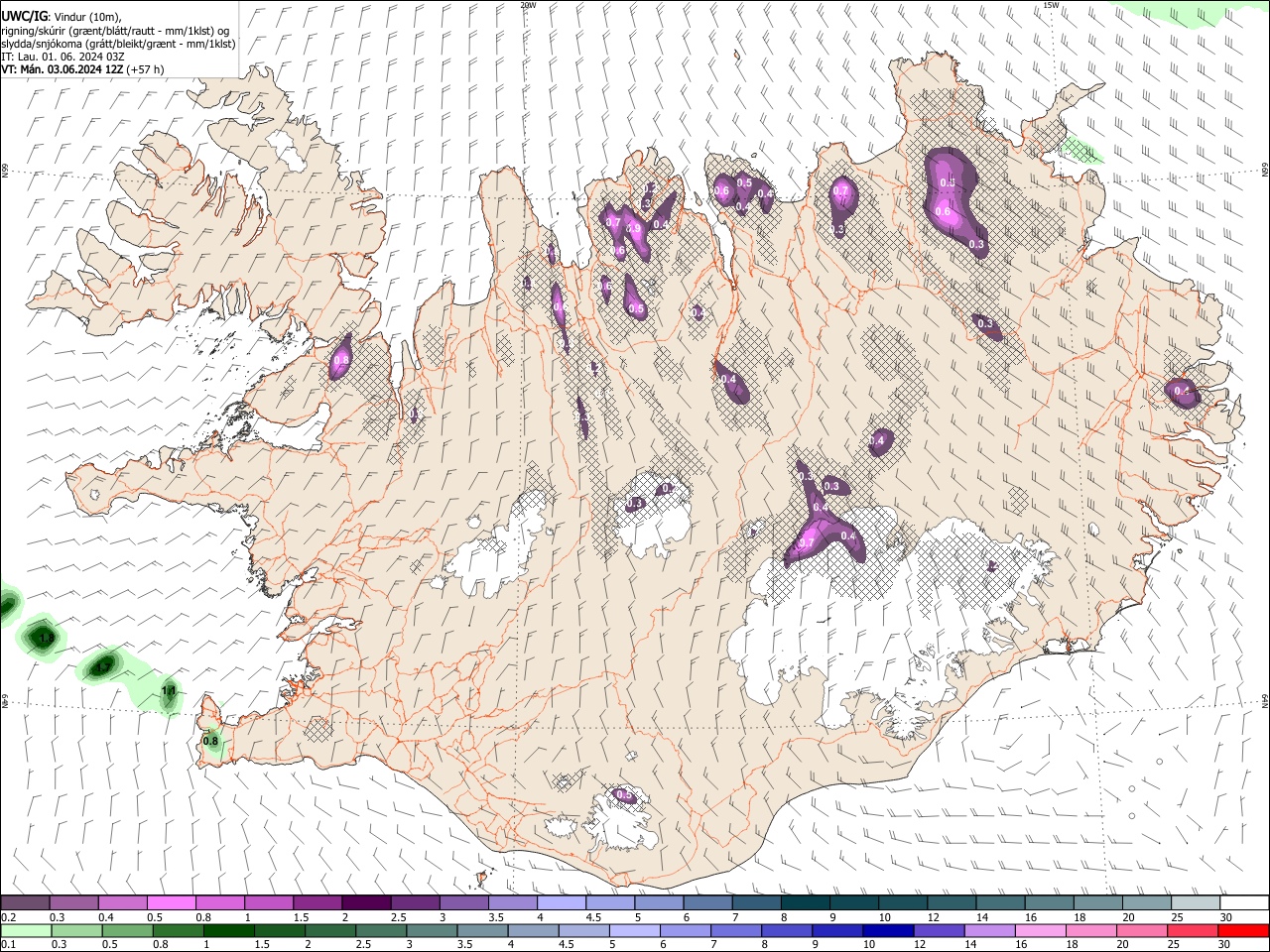Click the '0.8' green rain value on Reykjanes peninsula
1270x952 pixels.
click(210, 741)
